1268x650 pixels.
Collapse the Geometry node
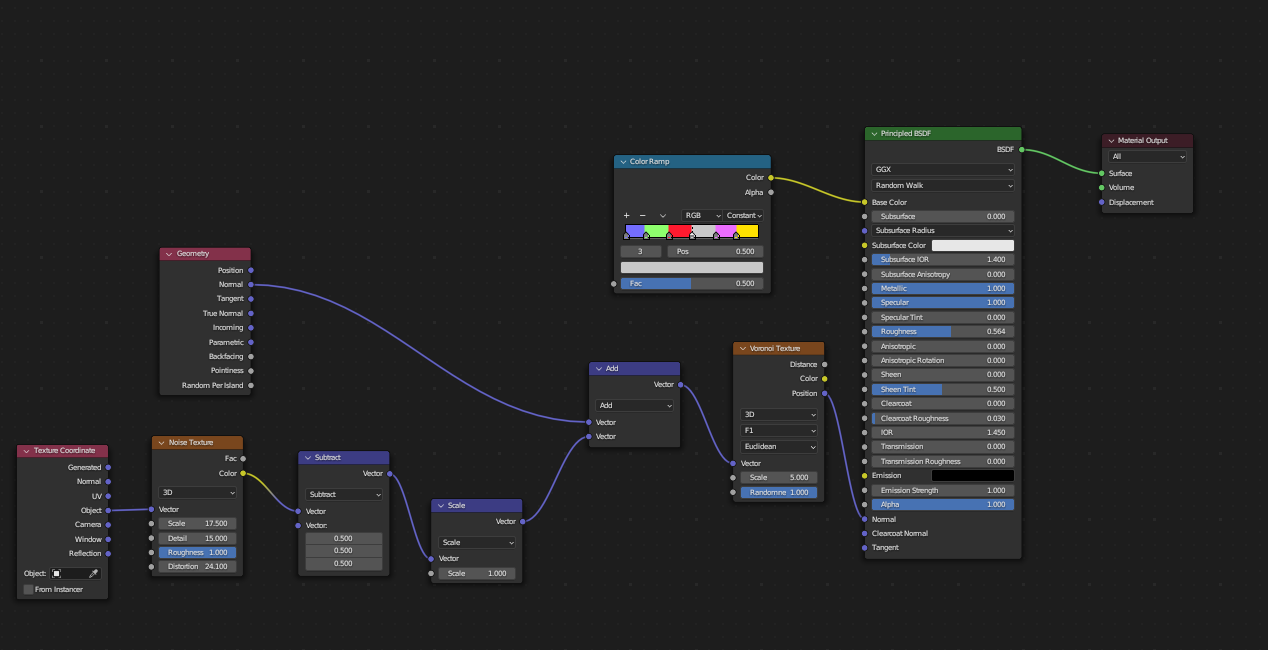tap(169, 254)
